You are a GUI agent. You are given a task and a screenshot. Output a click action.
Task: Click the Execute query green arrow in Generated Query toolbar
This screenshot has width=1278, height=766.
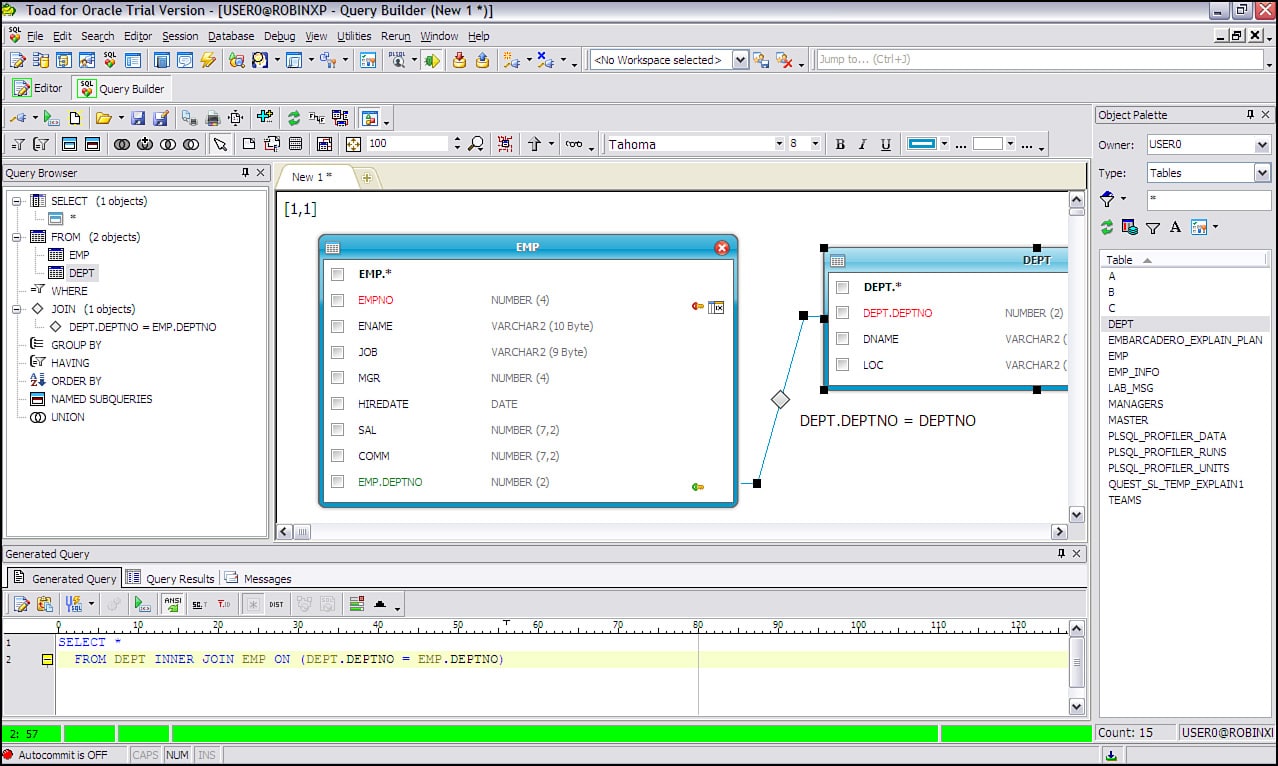142,604
